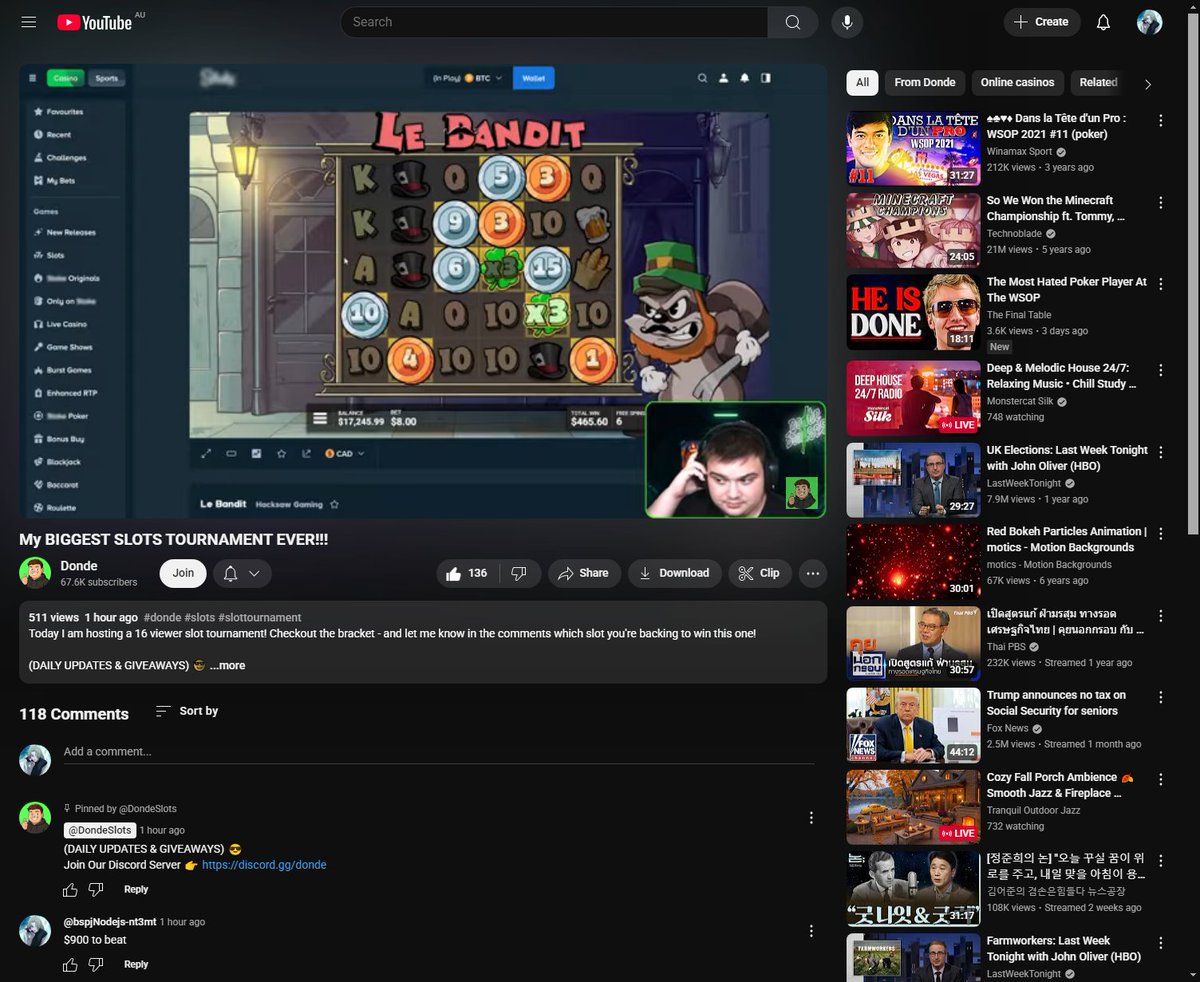Like the video with thumbs up
Image resolution: width=1200 pixels, height=982 pixels.
(467, 573)
